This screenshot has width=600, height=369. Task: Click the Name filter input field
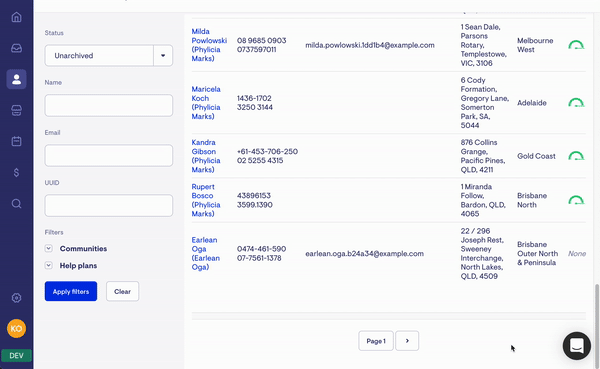109,105
